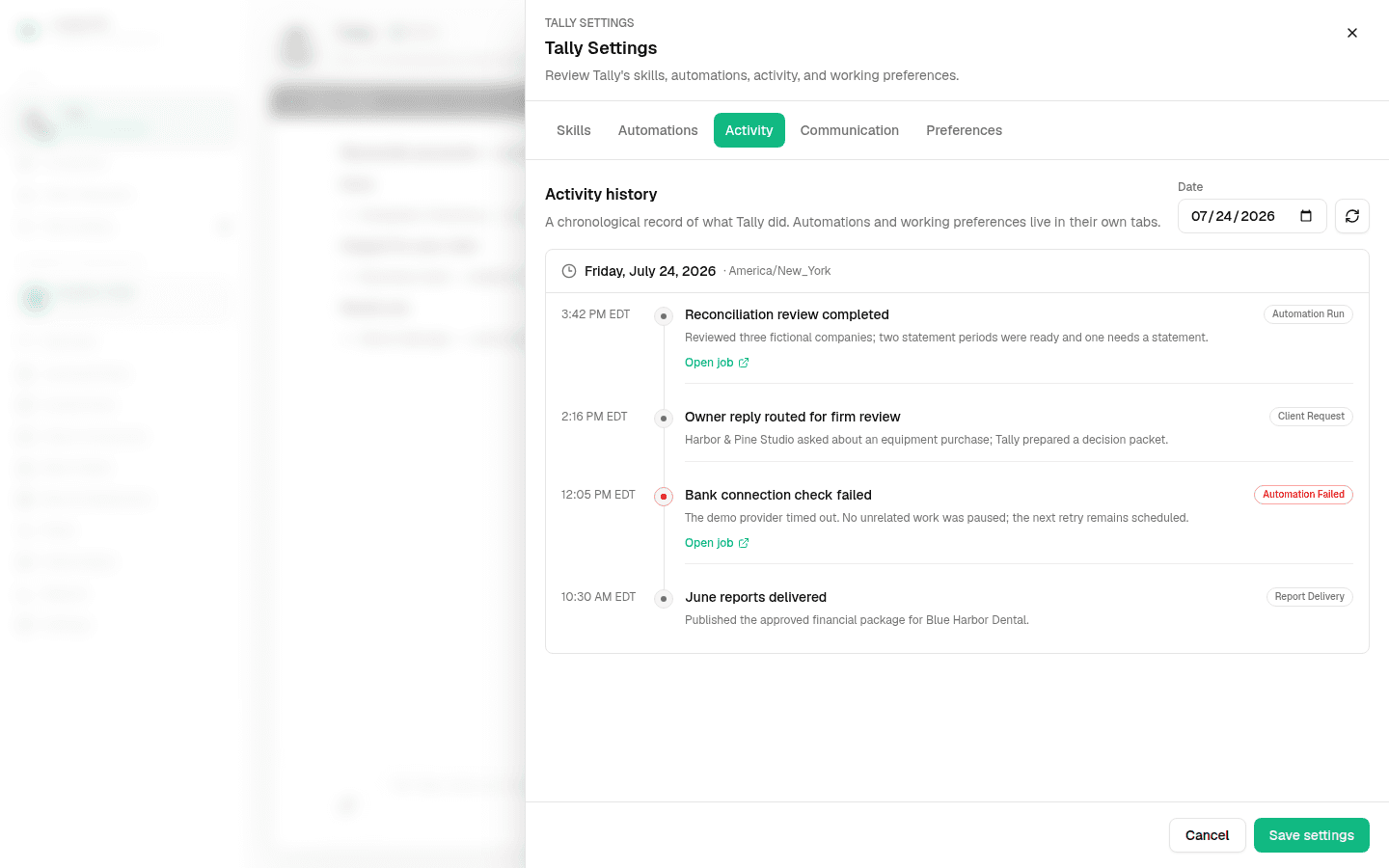Click the Report Delivery badge
The height and width of the screenshot is (868, 1389).
(x=1310, y=597)
